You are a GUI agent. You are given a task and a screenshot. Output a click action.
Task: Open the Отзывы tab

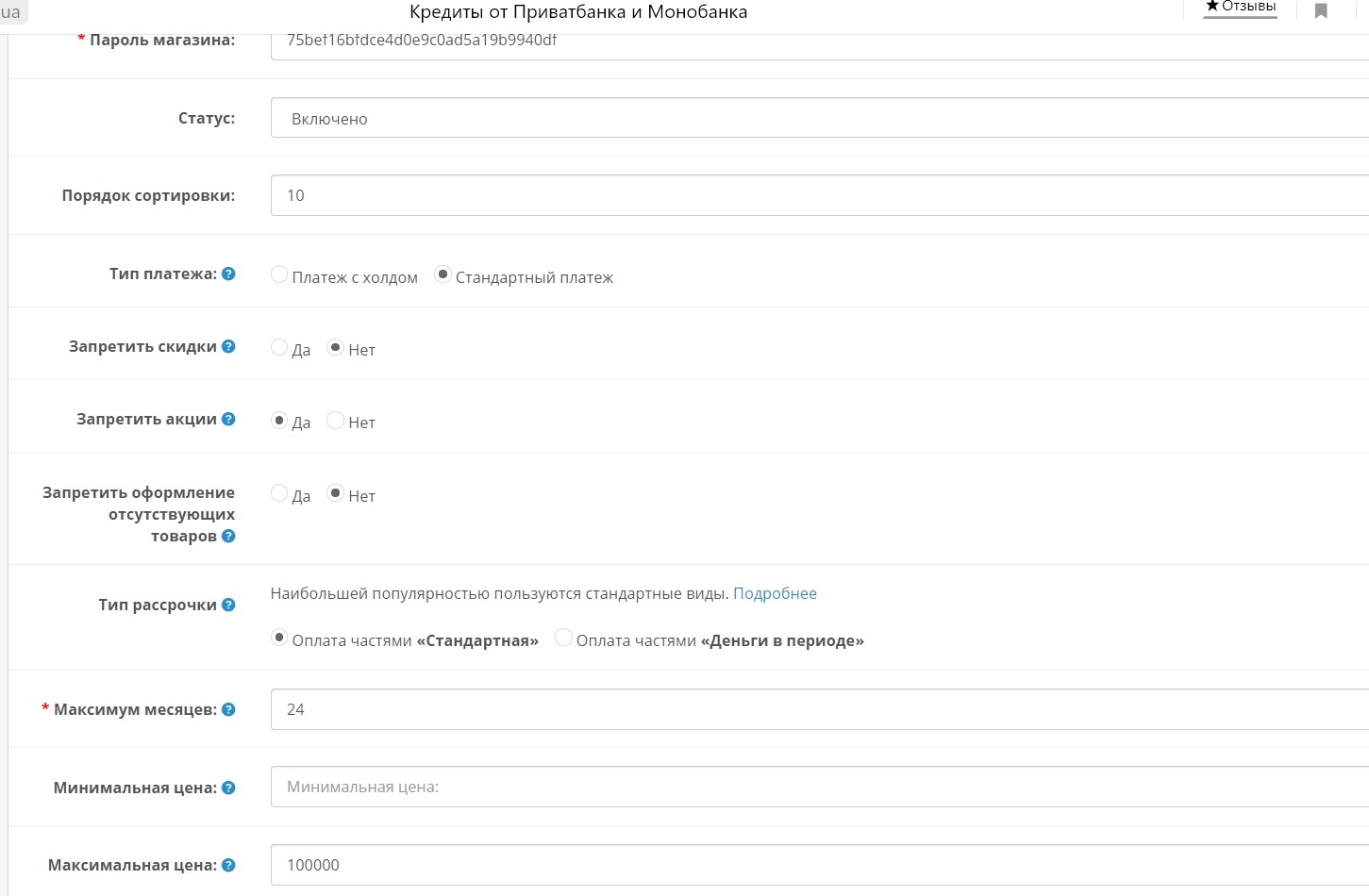coord(1240,8)
